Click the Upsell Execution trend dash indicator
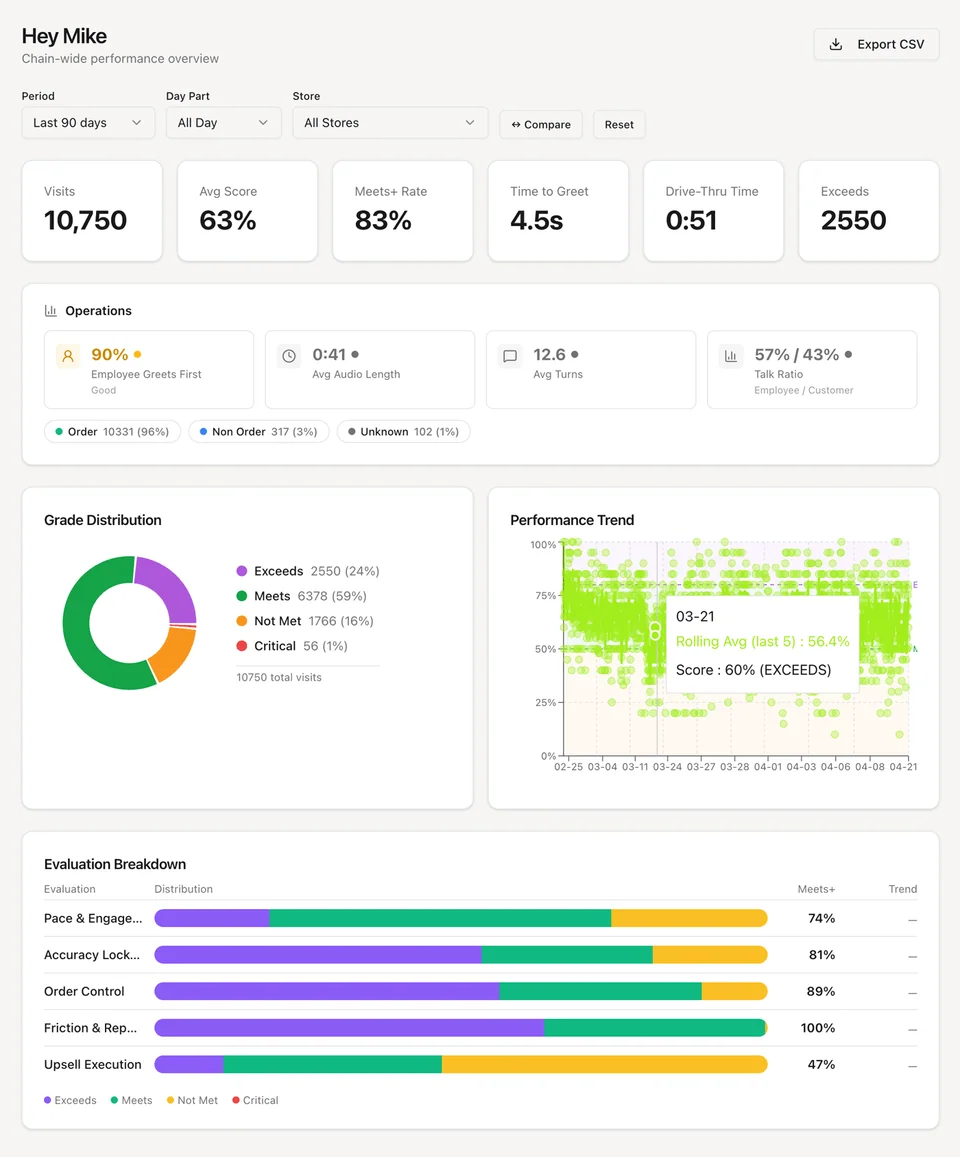The image size is (960, 1157). (x=913, y=1066)
